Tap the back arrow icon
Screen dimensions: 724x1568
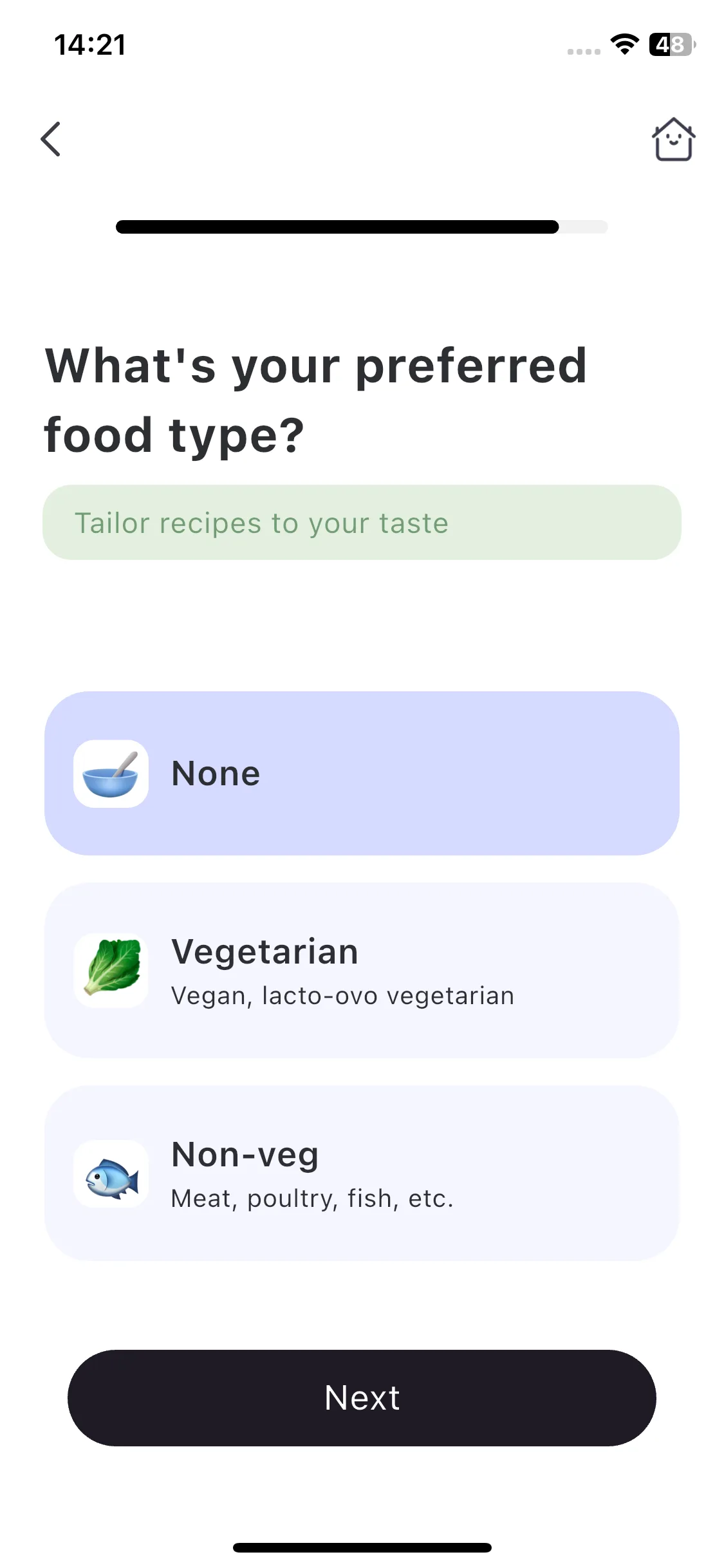[51, 139]
